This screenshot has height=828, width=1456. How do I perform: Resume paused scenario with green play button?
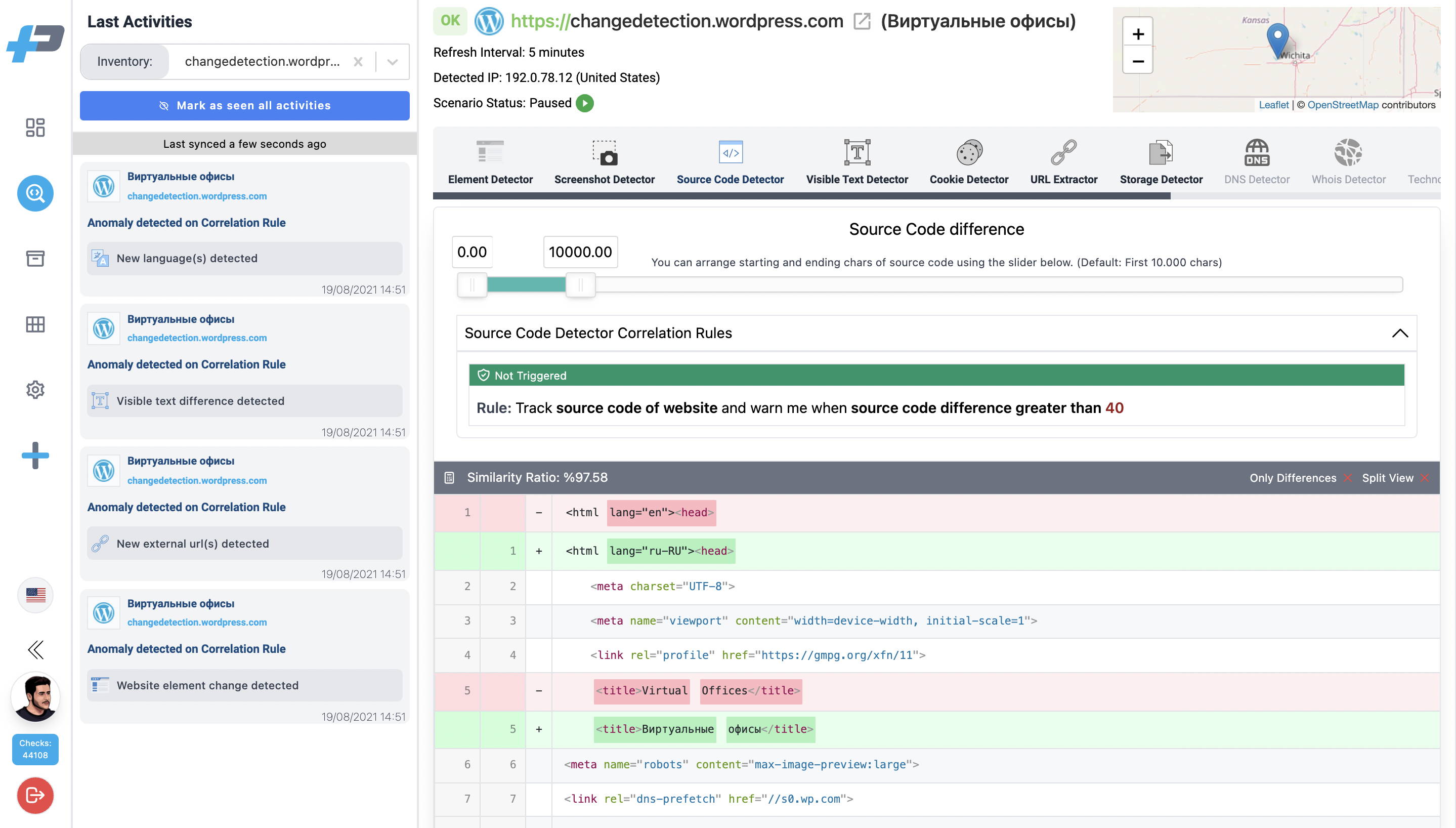[x=585, y=103]
